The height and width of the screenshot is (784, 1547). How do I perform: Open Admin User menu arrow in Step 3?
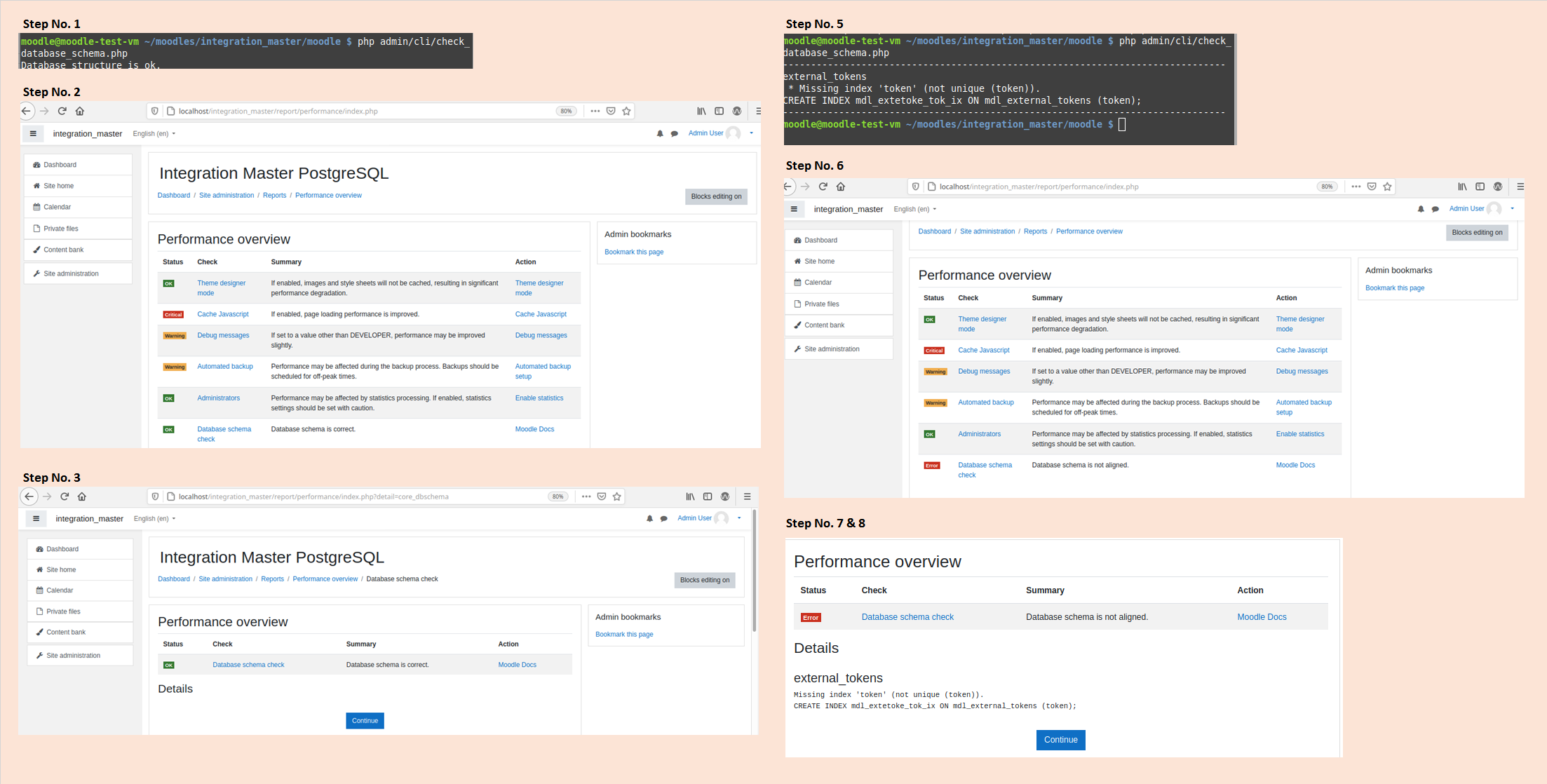tap(739, 518)
